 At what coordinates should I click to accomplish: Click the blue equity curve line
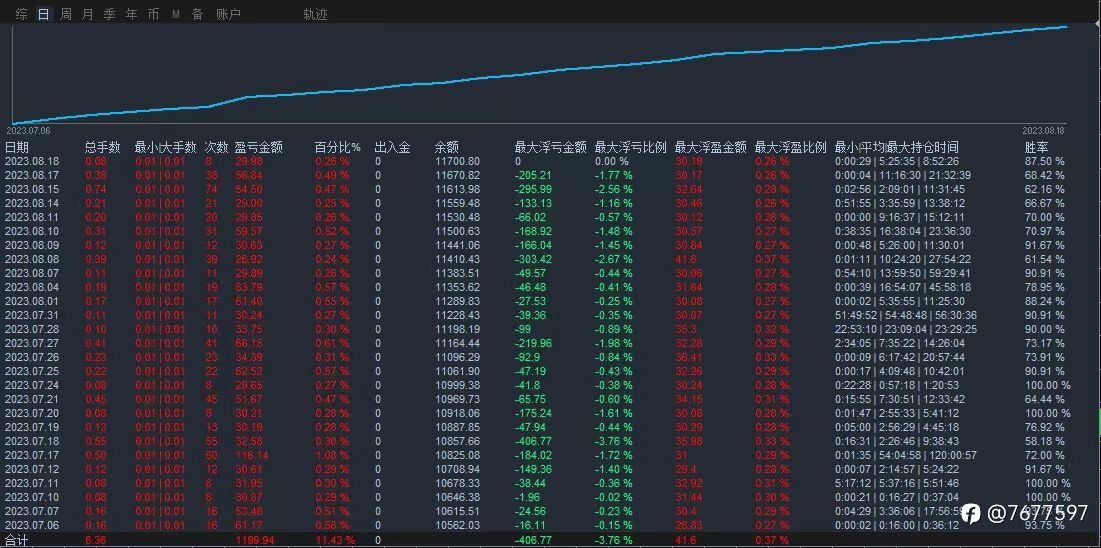541,74
